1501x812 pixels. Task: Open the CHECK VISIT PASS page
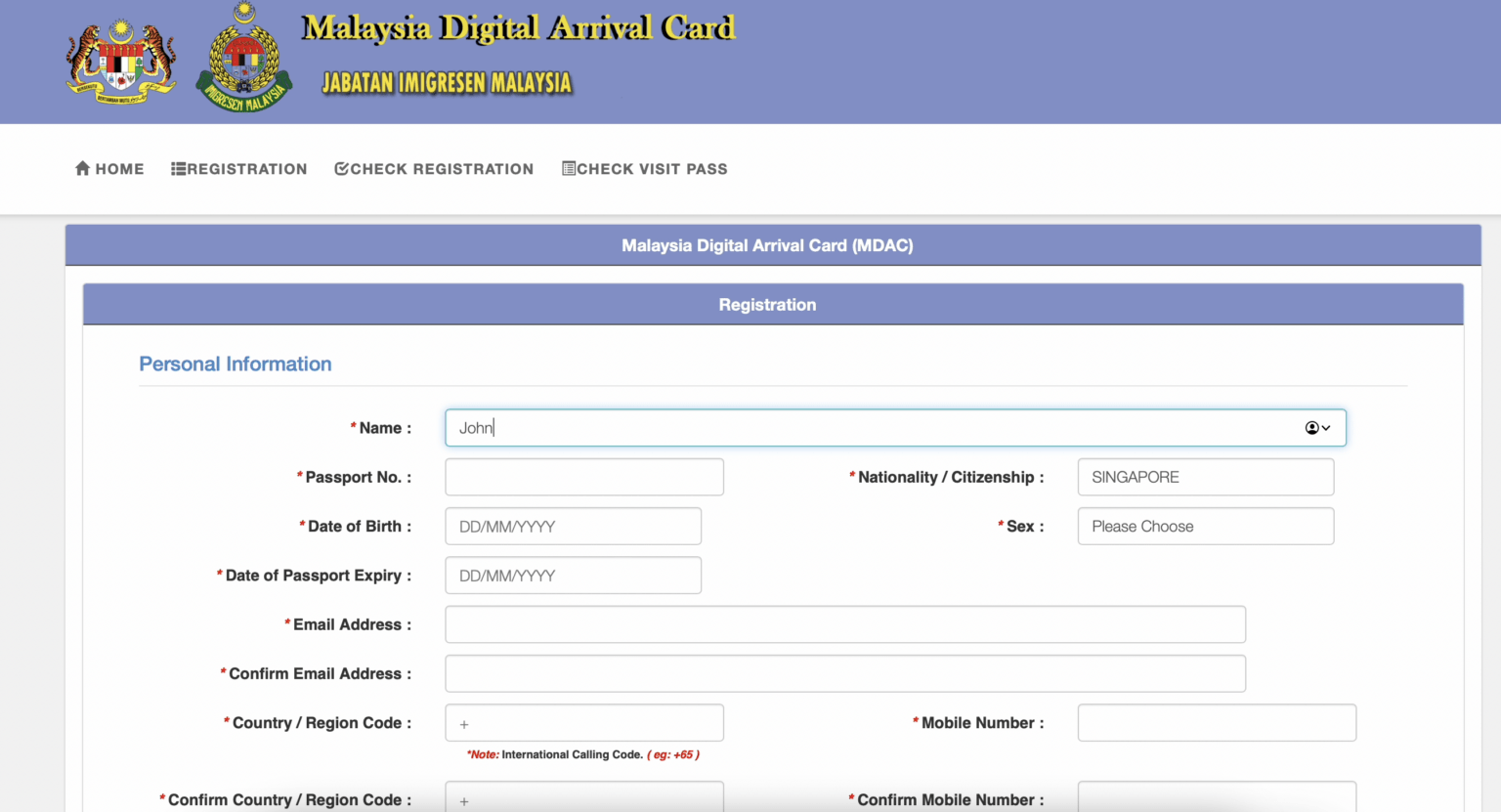point(652,168)
